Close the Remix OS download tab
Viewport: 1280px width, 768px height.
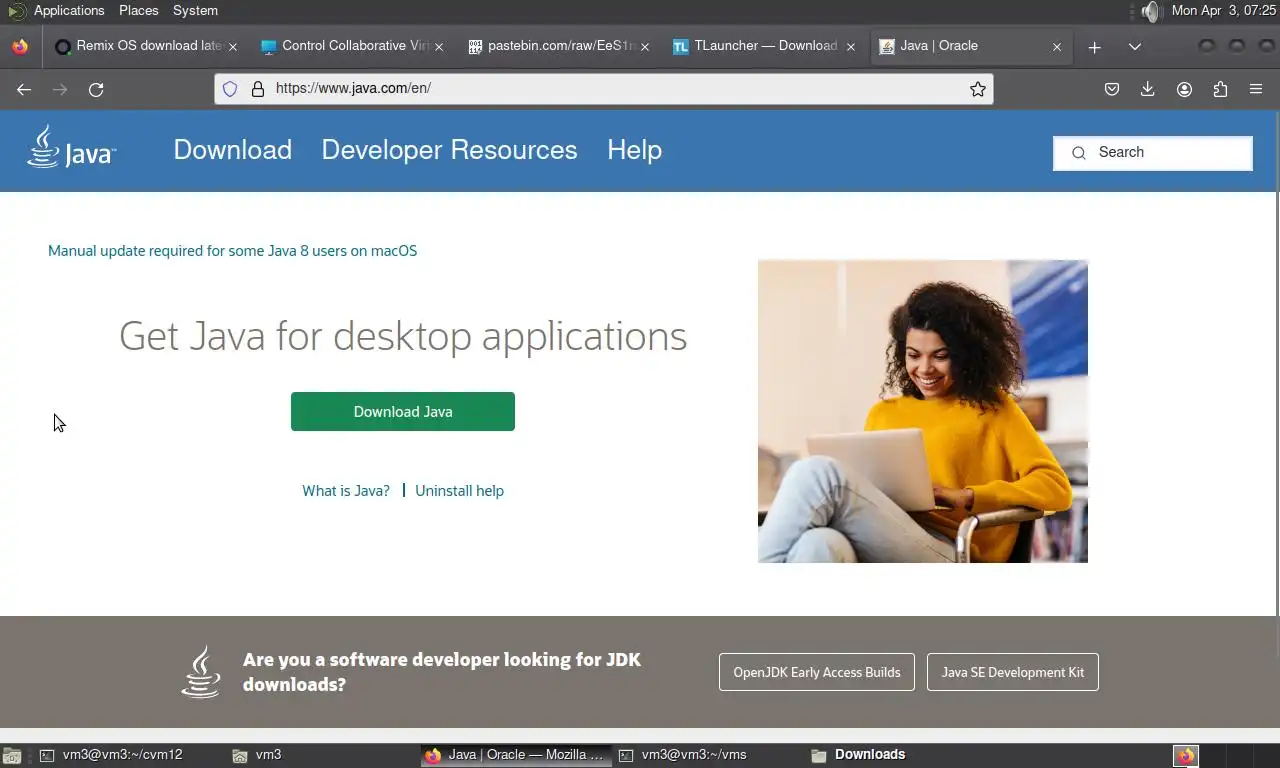coord(233,47)
